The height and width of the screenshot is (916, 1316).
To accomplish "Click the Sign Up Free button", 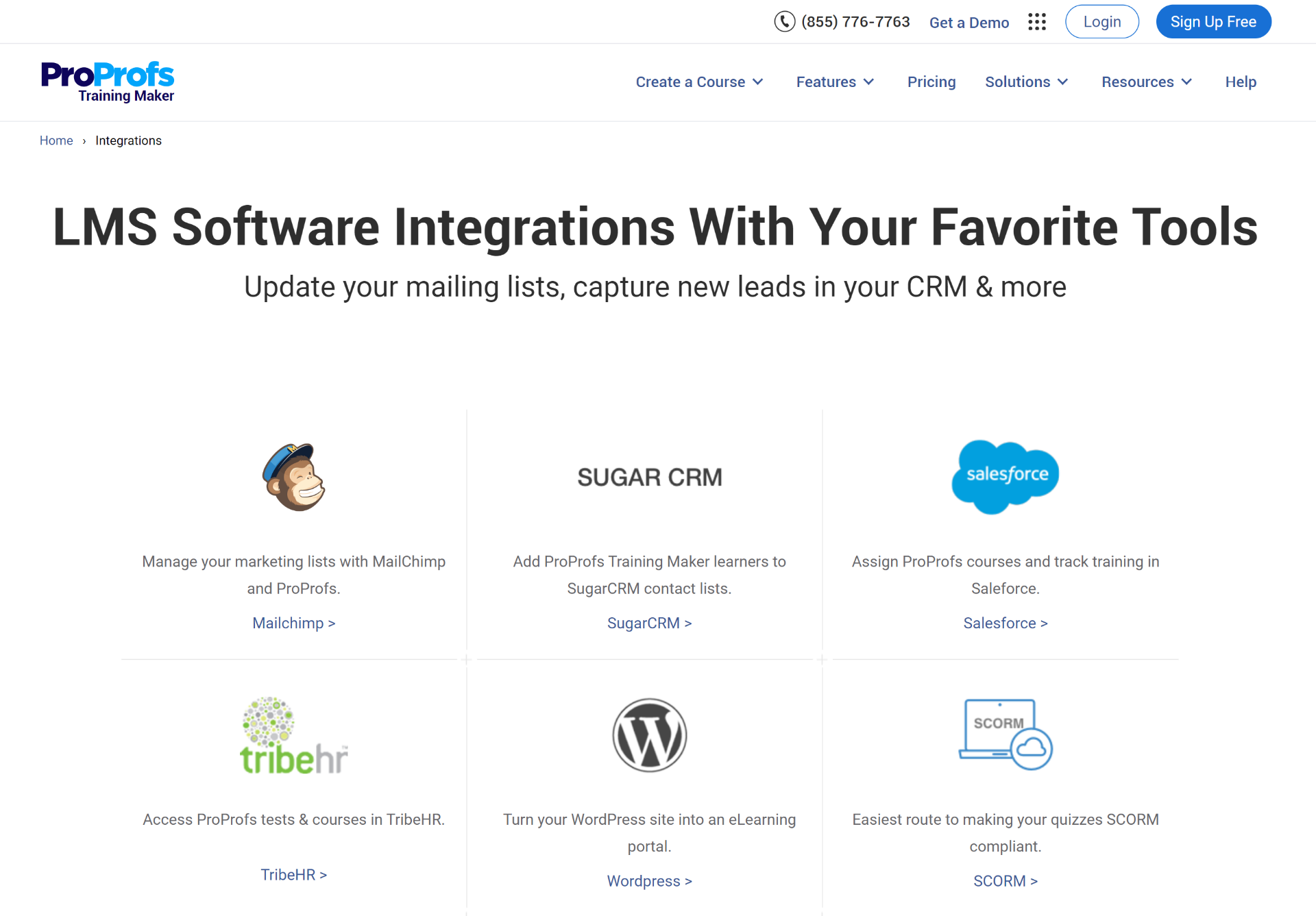I will pyautogui.click(x=1213, y=21).
